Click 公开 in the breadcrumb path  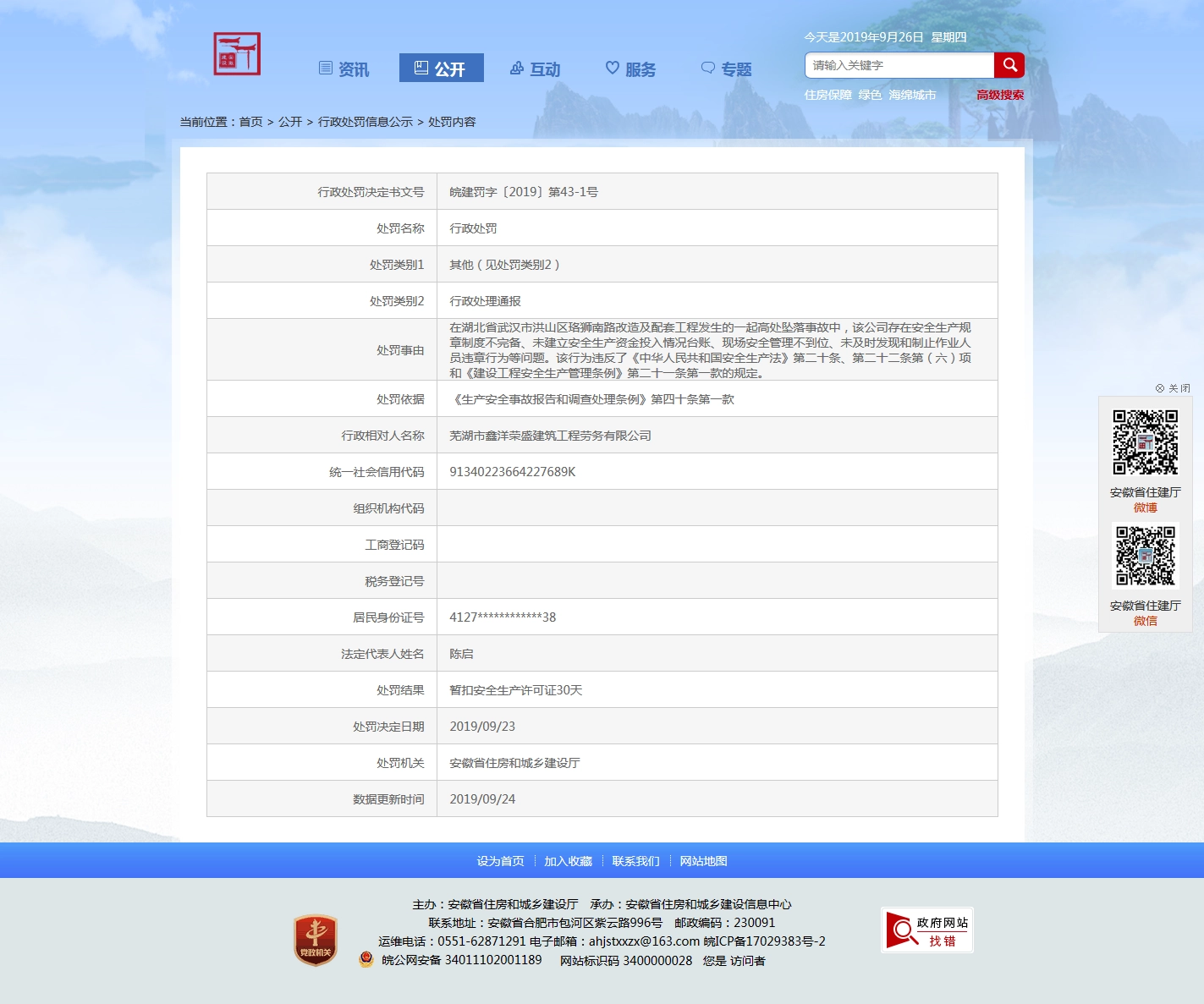(290, 122)
